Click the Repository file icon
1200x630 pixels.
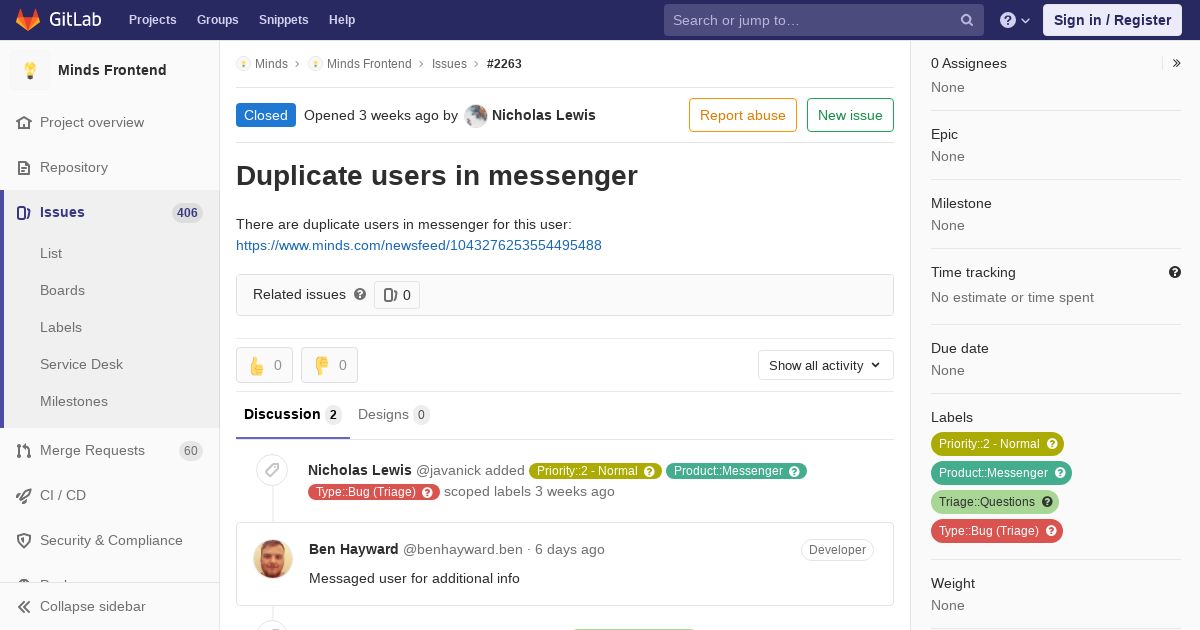coord(24,168)
